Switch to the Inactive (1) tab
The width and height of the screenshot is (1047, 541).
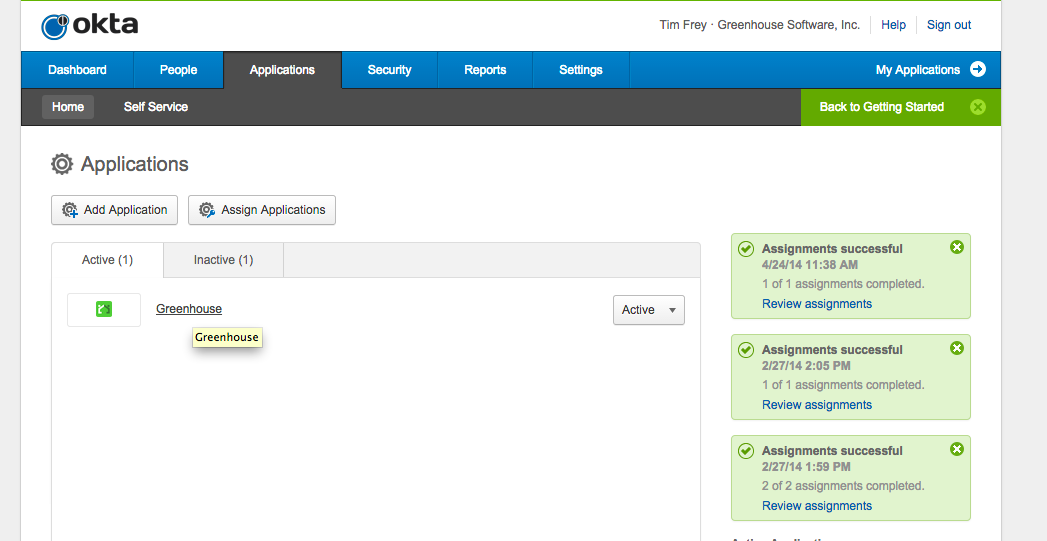pyautogui.click(x=224, y=260)
